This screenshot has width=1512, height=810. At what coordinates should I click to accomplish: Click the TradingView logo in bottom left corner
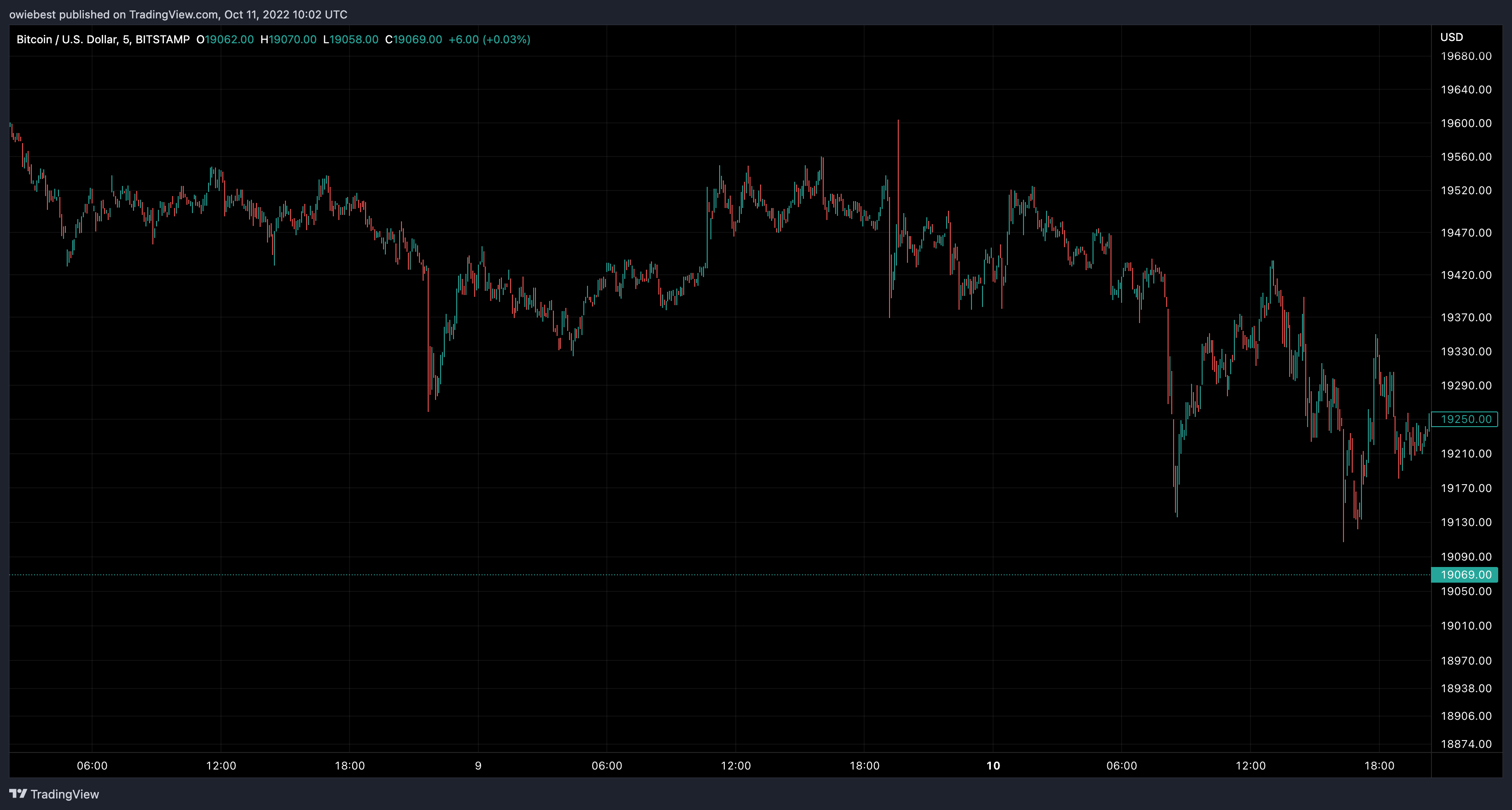tap(56, 793)
